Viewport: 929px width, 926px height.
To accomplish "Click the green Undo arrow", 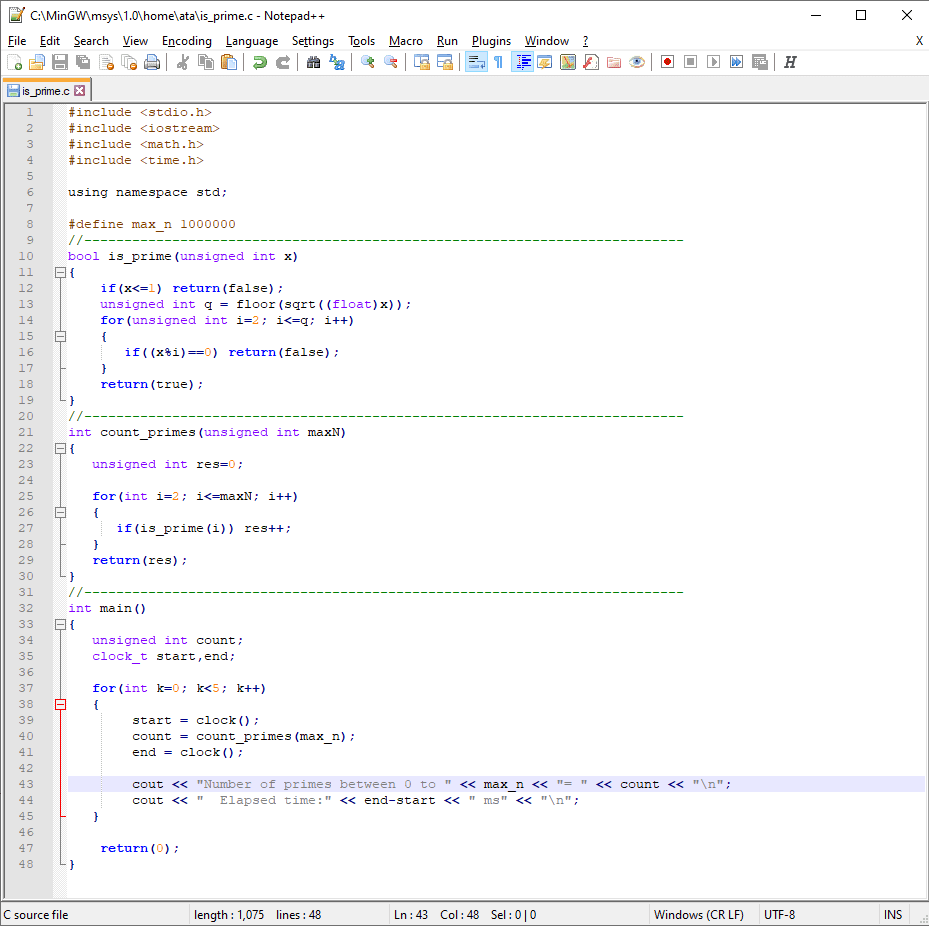I will pyautogui.click(x=260, y=62).
